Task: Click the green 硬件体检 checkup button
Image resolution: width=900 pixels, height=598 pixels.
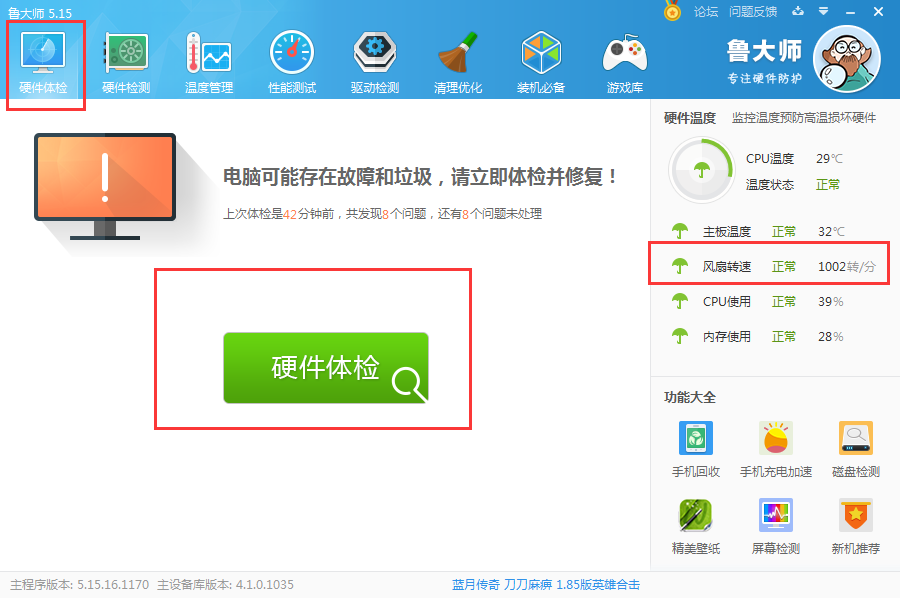Action: tap(325, 367)
